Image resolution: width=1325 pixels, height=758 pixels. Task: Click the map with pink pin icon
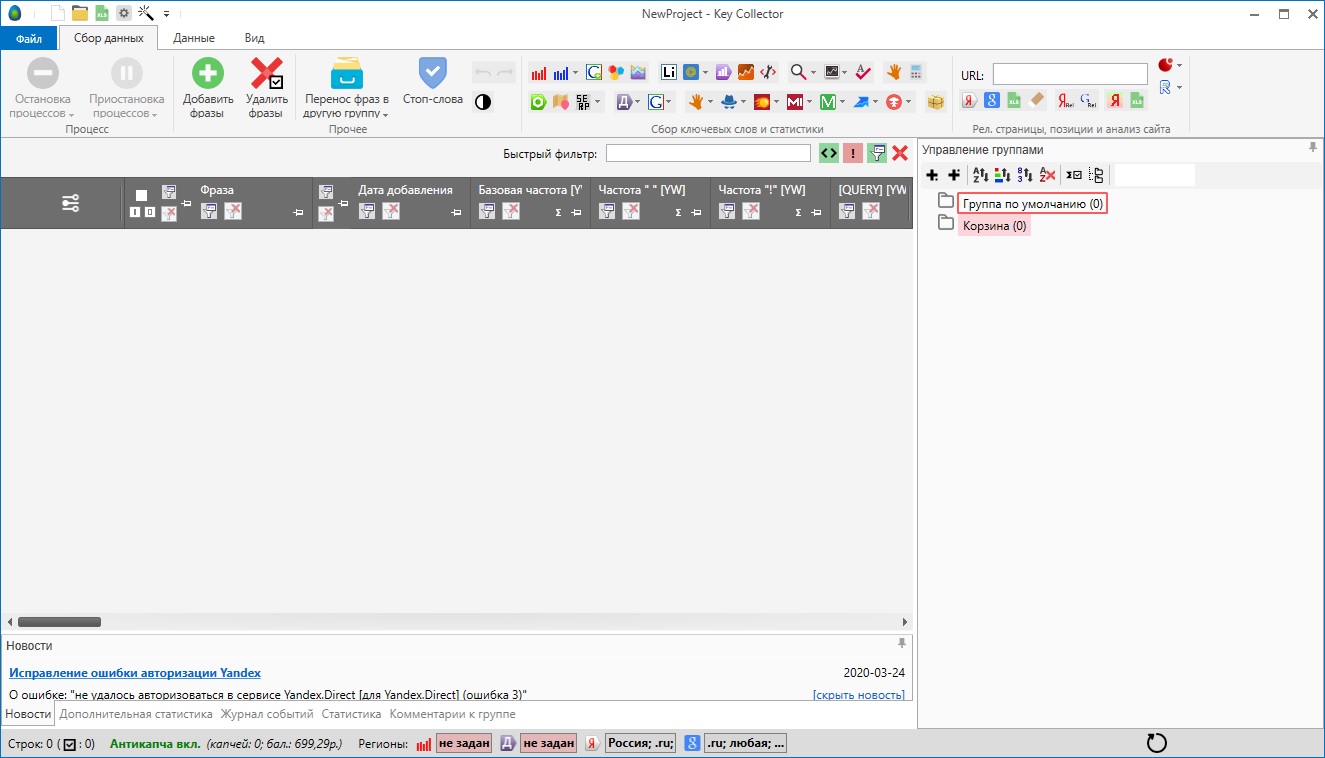(560, 102)
